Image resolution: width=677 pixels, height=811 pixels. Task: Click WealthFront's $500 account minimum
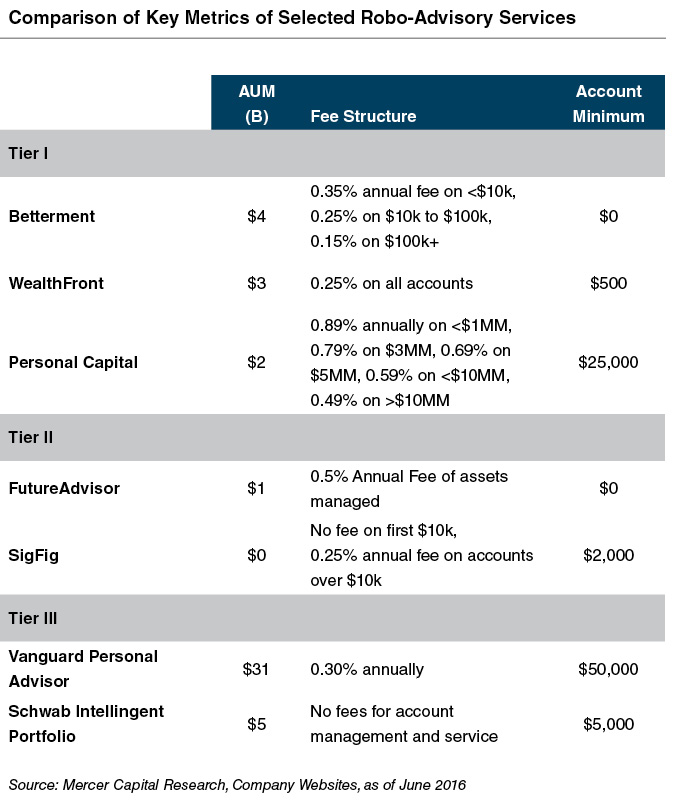(x=608, y=283)
